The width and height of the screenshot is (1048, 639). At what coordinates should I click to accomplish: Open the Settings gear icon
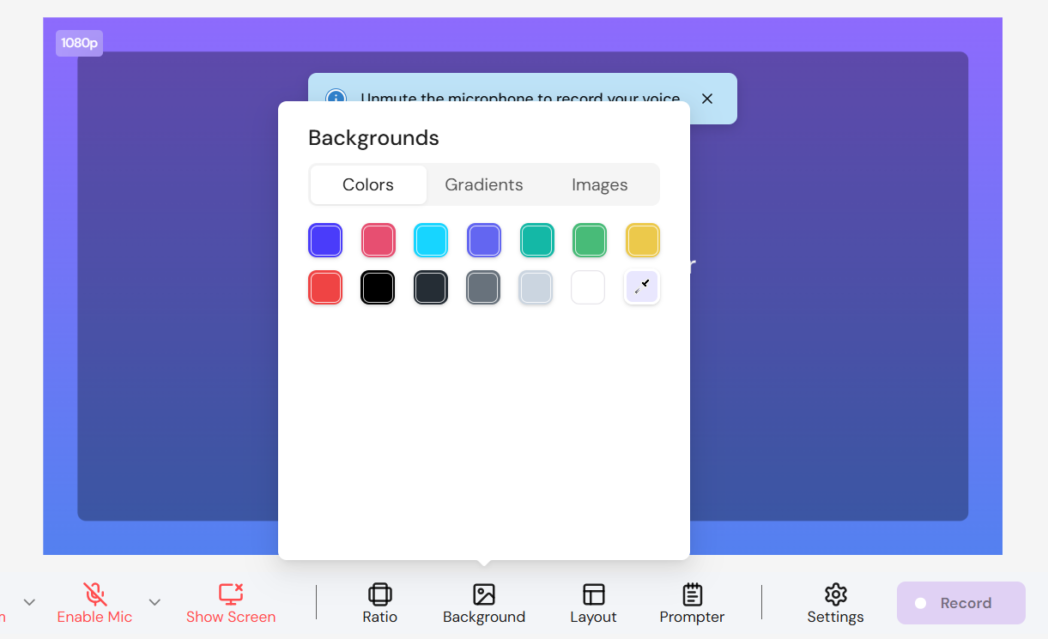tap(835, 592)
